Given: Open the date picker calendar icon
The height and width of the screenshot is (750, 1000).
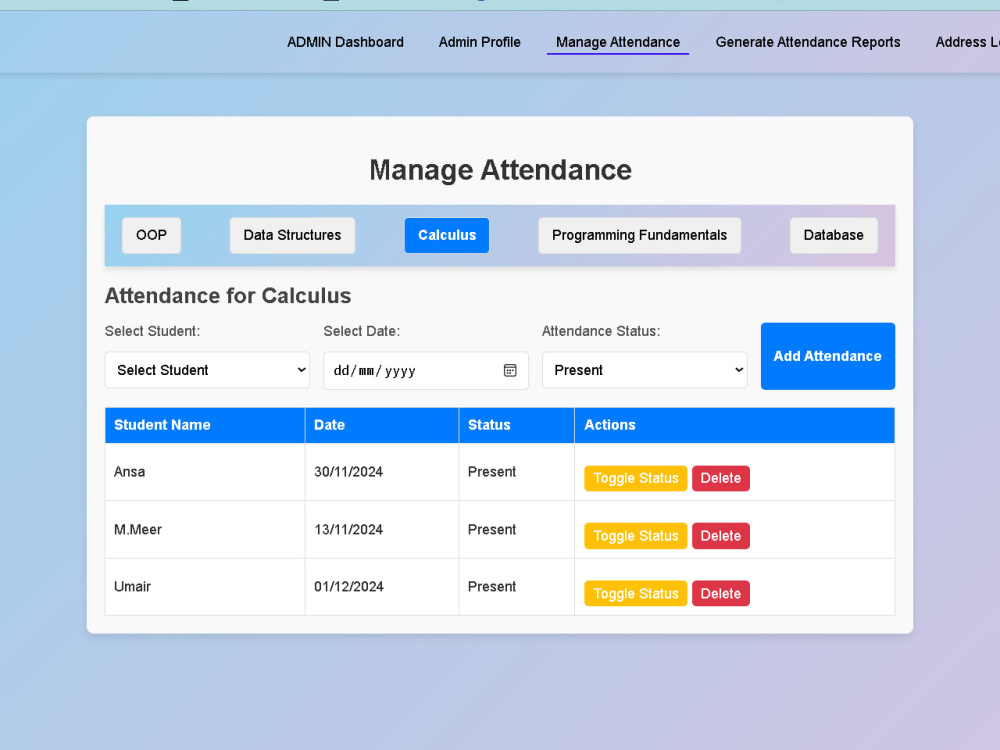Looking at the screenshot, I should [x=510, y=371].
